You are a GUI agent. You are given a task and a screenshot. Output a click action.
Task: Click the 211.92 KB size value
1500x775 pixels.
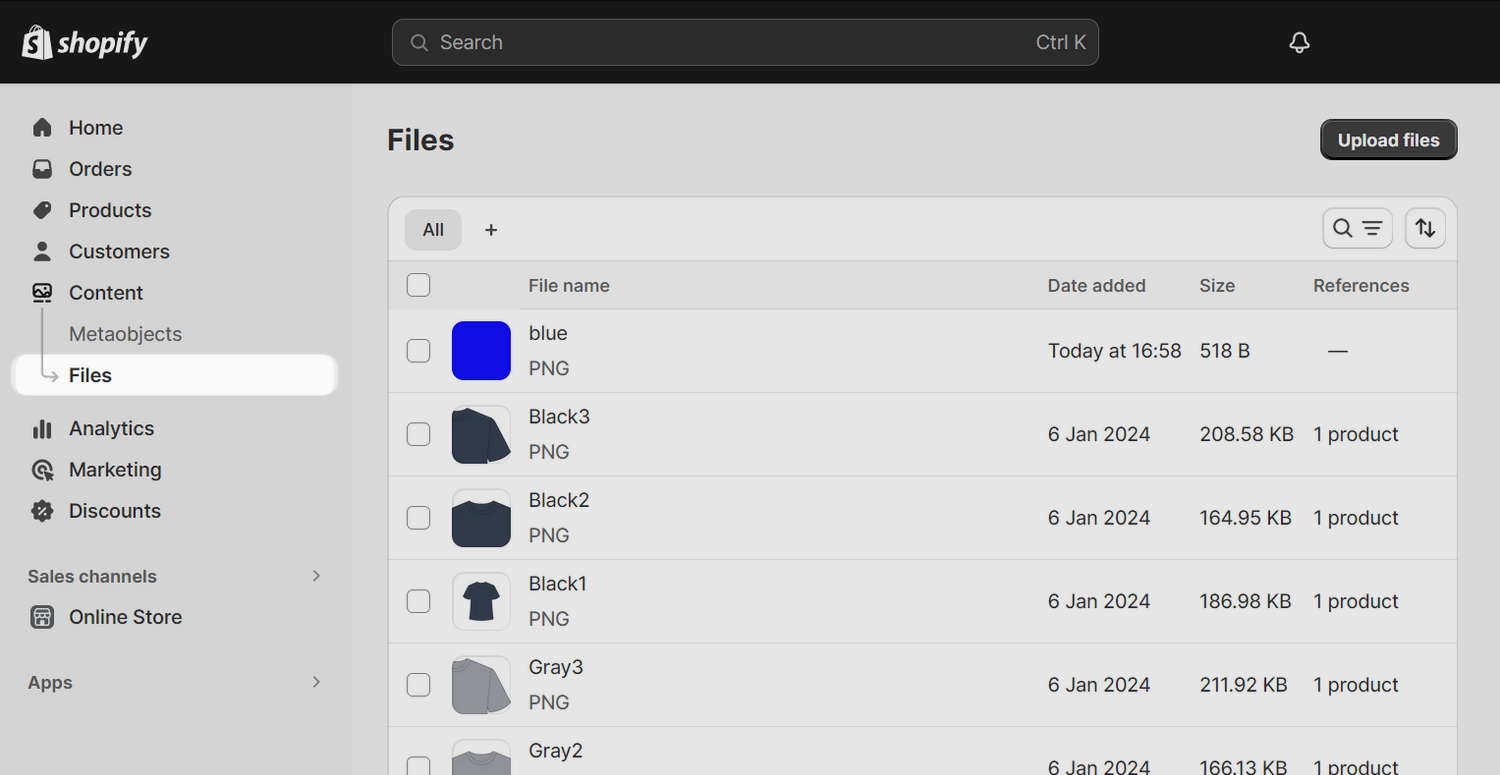pyautogui.click(x=1244, y=685)
